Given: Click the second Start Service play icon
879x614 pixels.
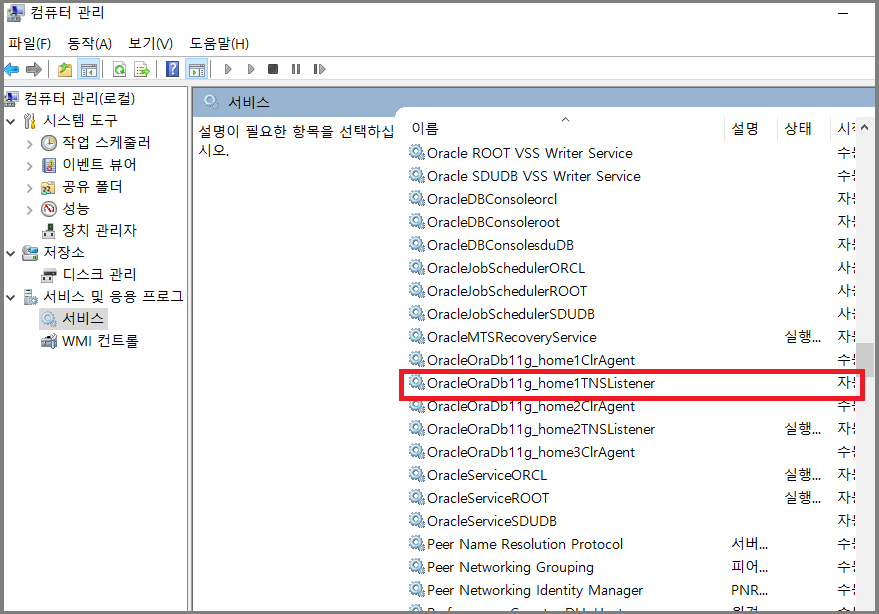Looking at the screenshot, I should [x=251, y=69].
